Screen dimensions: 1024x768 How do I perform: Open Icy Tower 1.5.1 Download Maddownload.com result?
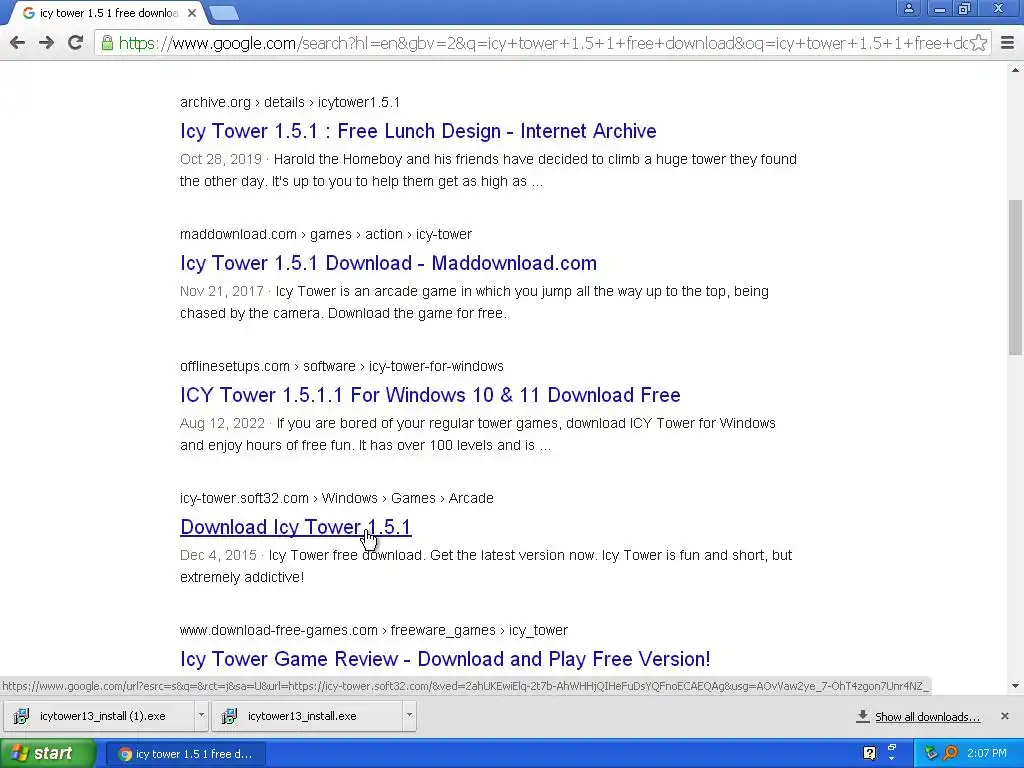point(388,263)
